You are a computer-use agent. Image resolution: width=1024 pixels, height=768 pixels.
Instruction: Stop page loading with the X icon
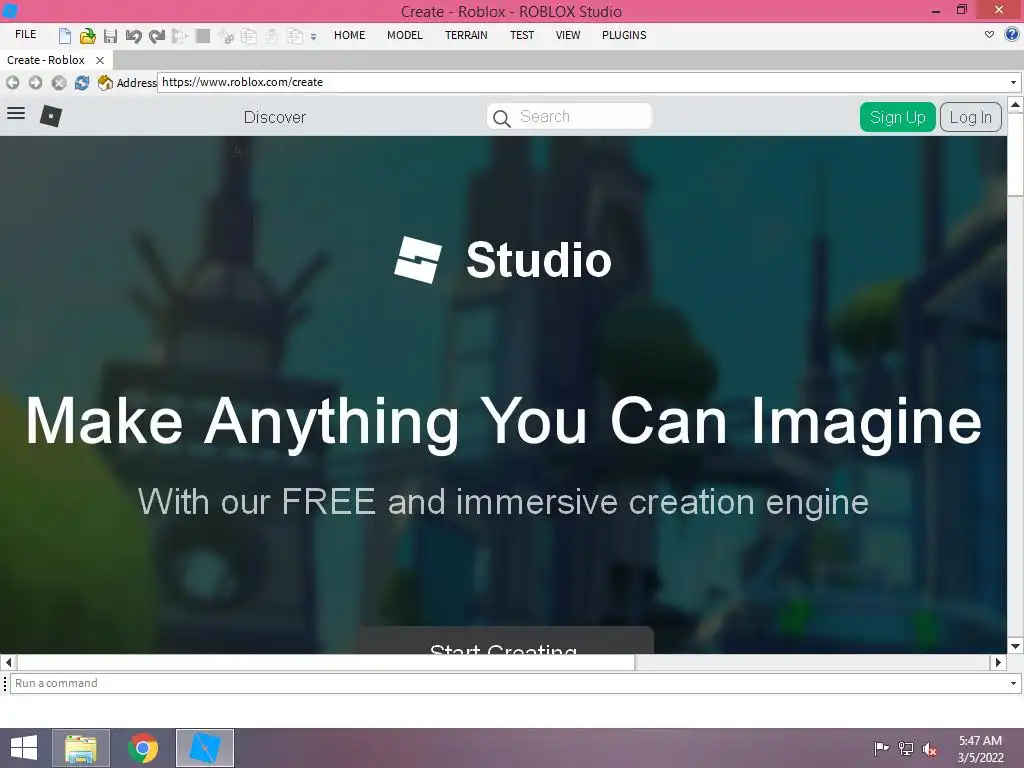(59, 82)
